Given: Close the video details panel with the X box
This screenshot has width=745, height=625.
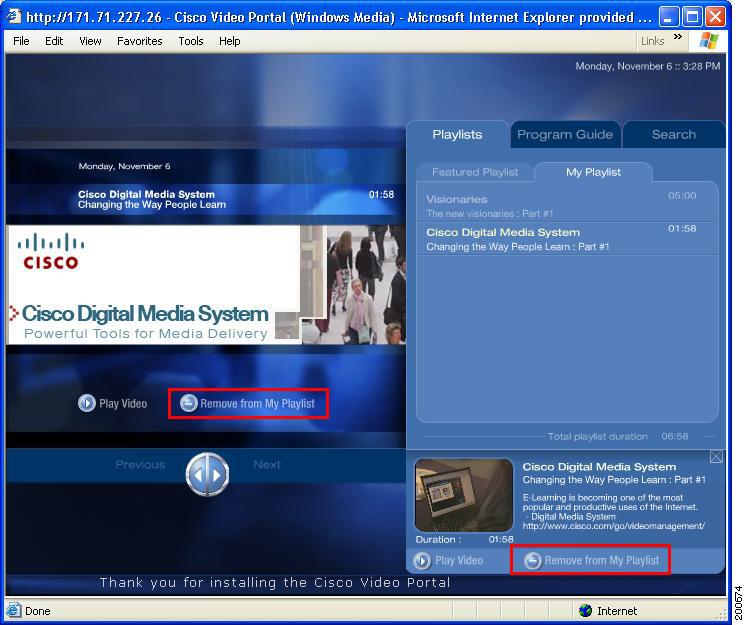Looking at the screenshot, I should pos(716,457).
